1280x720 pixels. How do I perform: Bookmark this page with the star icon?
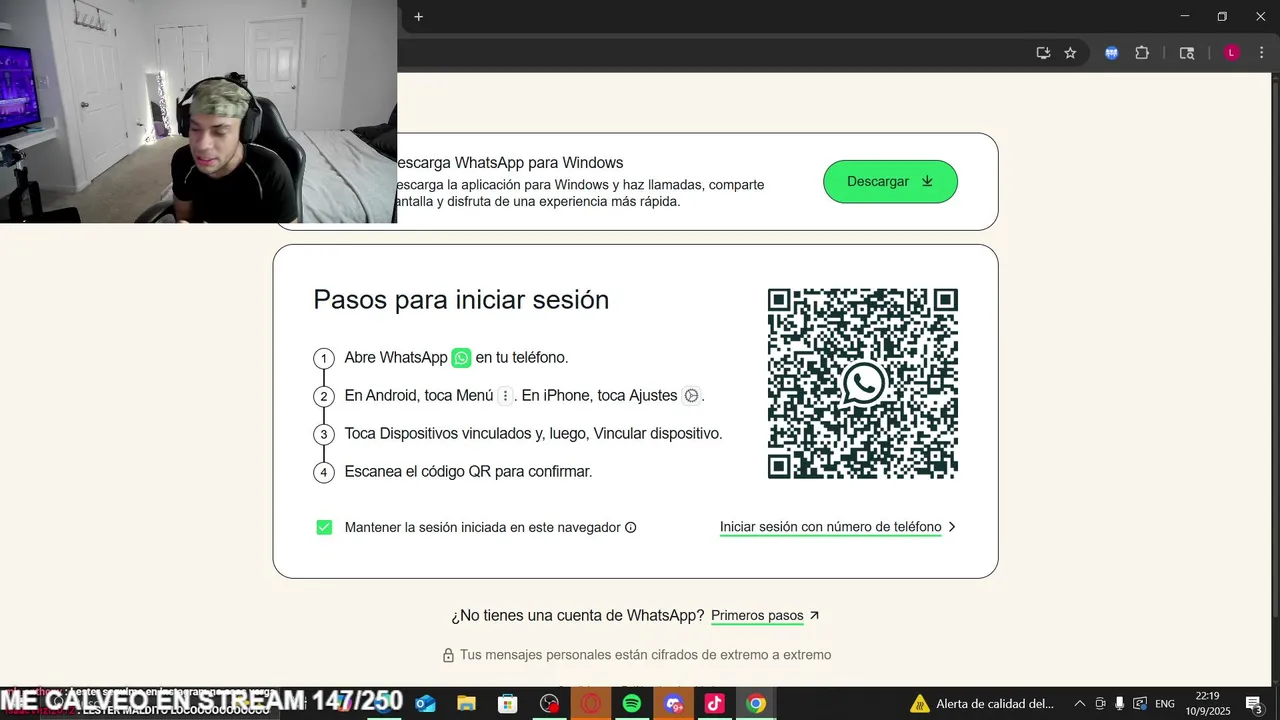pyautogui.click(x=1070, y=53)
